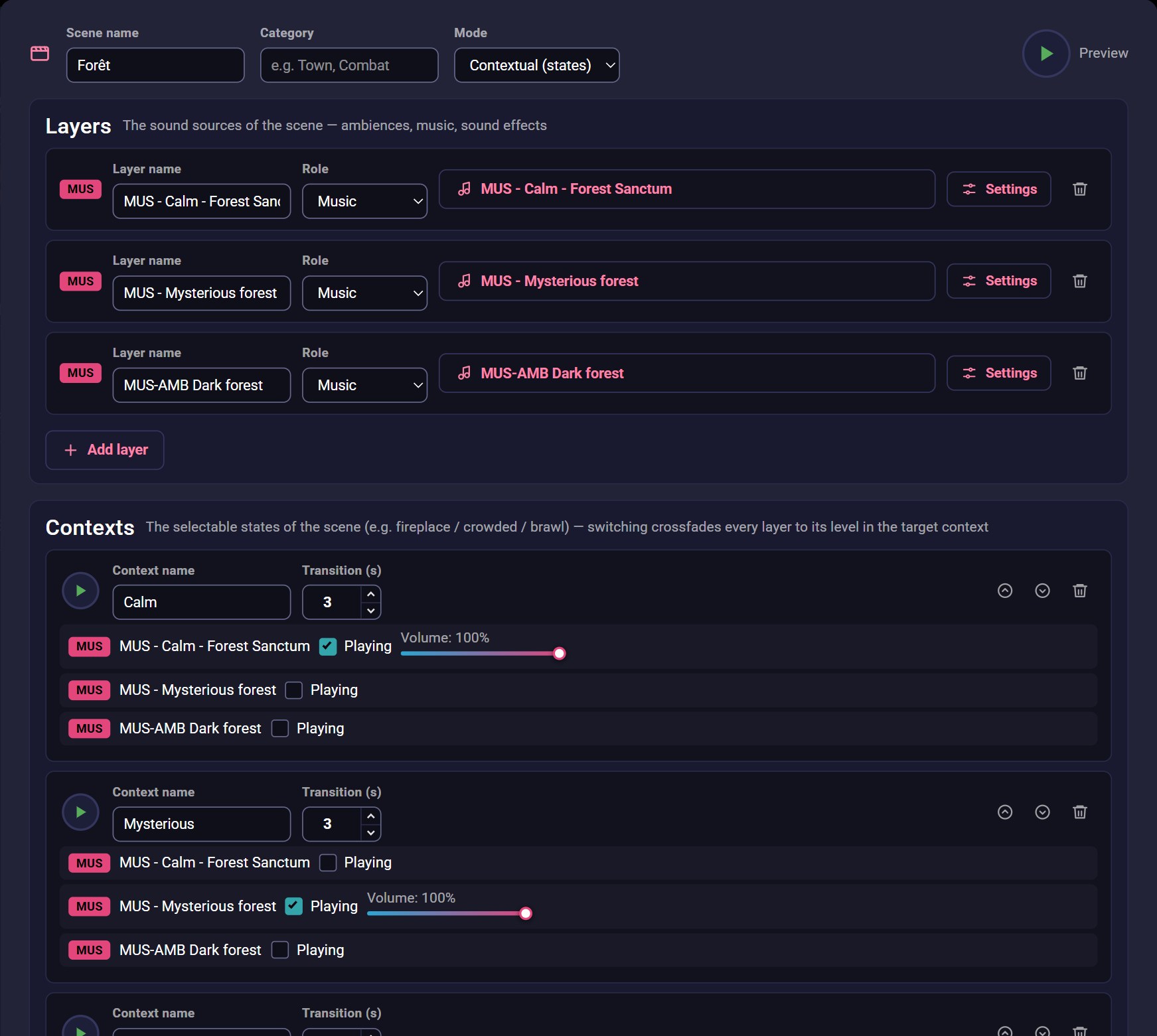1157x1036 pixels.
Task: Open Settings for MUS - Calm - Forest Sanctum
Action: 998,189
